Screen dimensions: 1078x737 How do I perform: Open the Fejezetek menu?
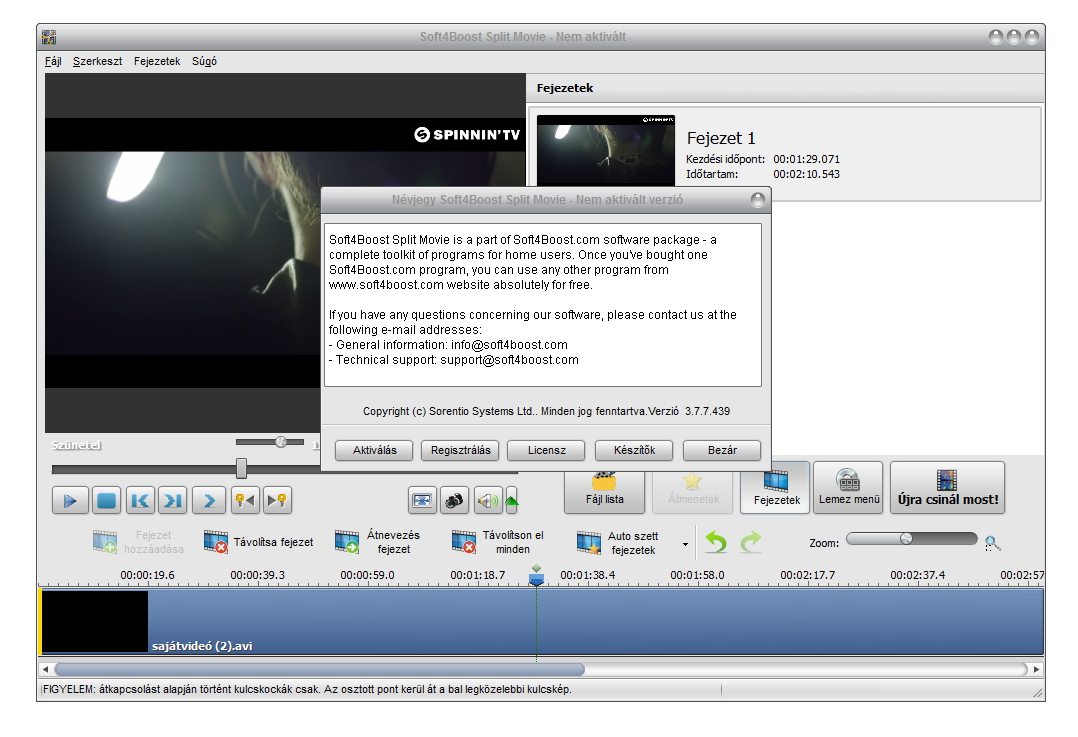pyautogui.click(x=157, y=61)
